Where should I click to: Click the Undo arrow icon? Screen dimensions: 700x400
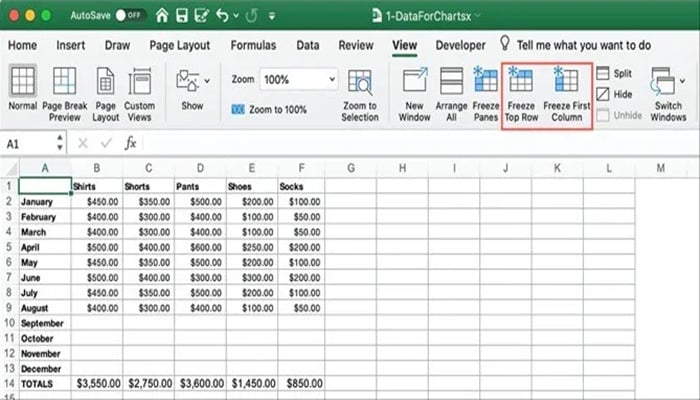(222, 16)
